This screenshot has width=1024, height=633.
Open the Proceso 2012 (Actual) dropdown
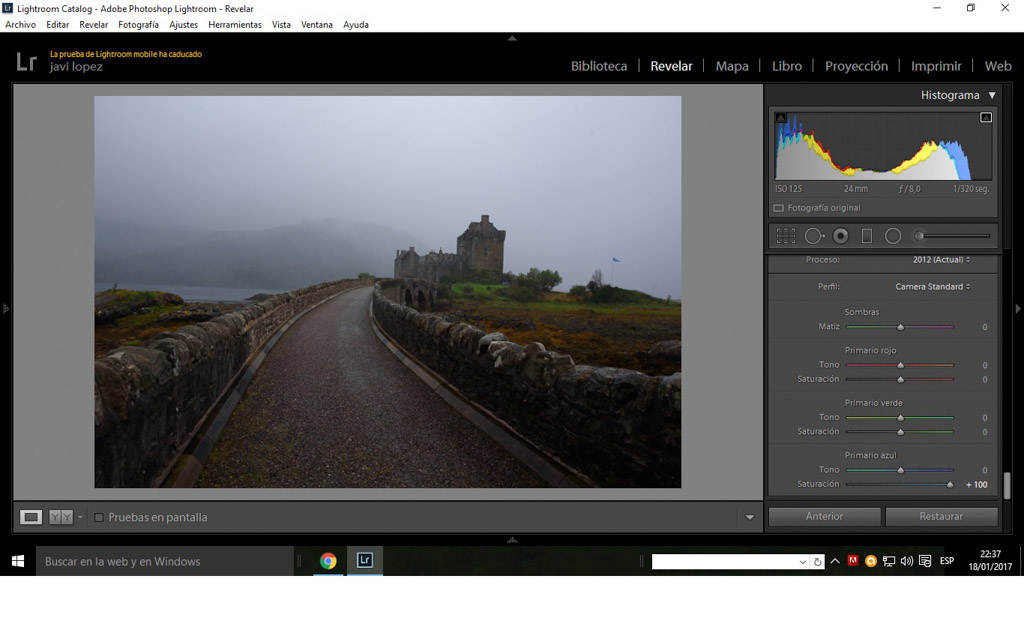[941, 260]
